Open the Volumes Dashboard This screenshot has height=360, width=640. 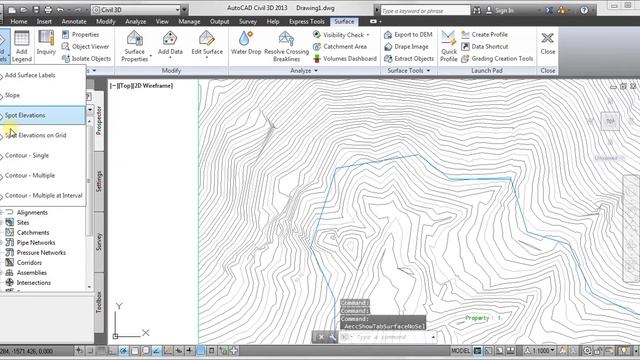(x=345, y=58)
